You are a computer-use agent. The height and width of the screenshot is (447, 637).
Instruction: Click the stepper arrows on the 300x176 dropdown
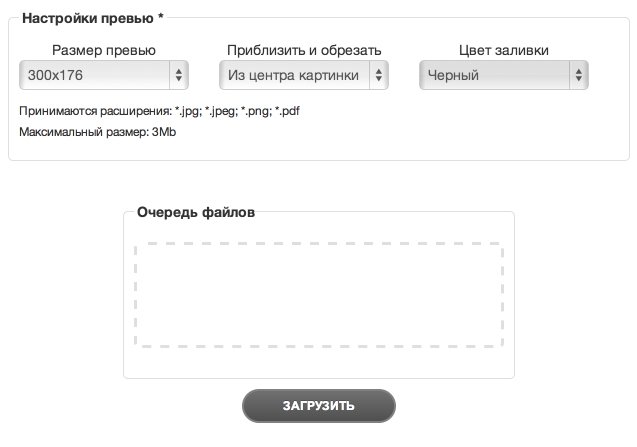(179, 75)
